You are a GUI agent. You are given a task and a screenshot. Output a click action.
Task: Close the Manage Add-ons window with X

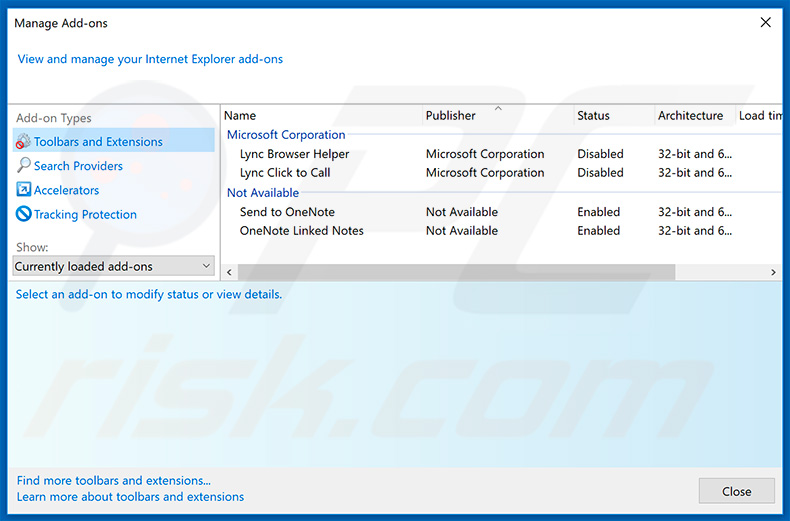coord(765,22)
